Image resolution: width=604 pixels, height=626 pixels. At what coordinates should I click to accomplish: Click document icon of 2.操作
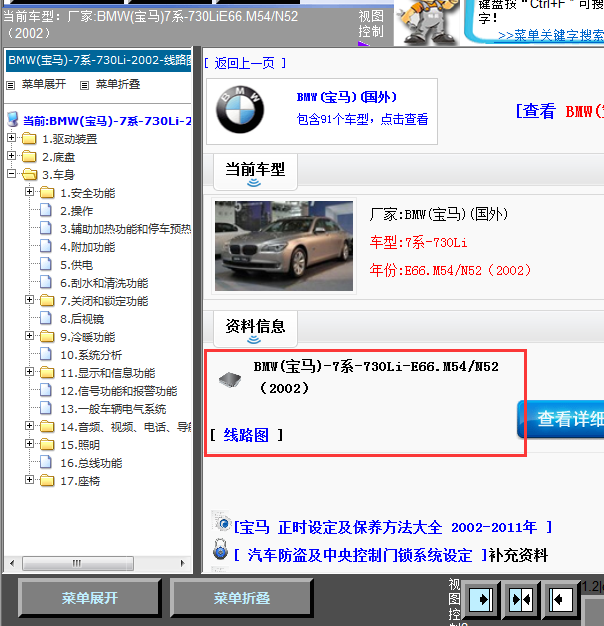click(46, 210)
